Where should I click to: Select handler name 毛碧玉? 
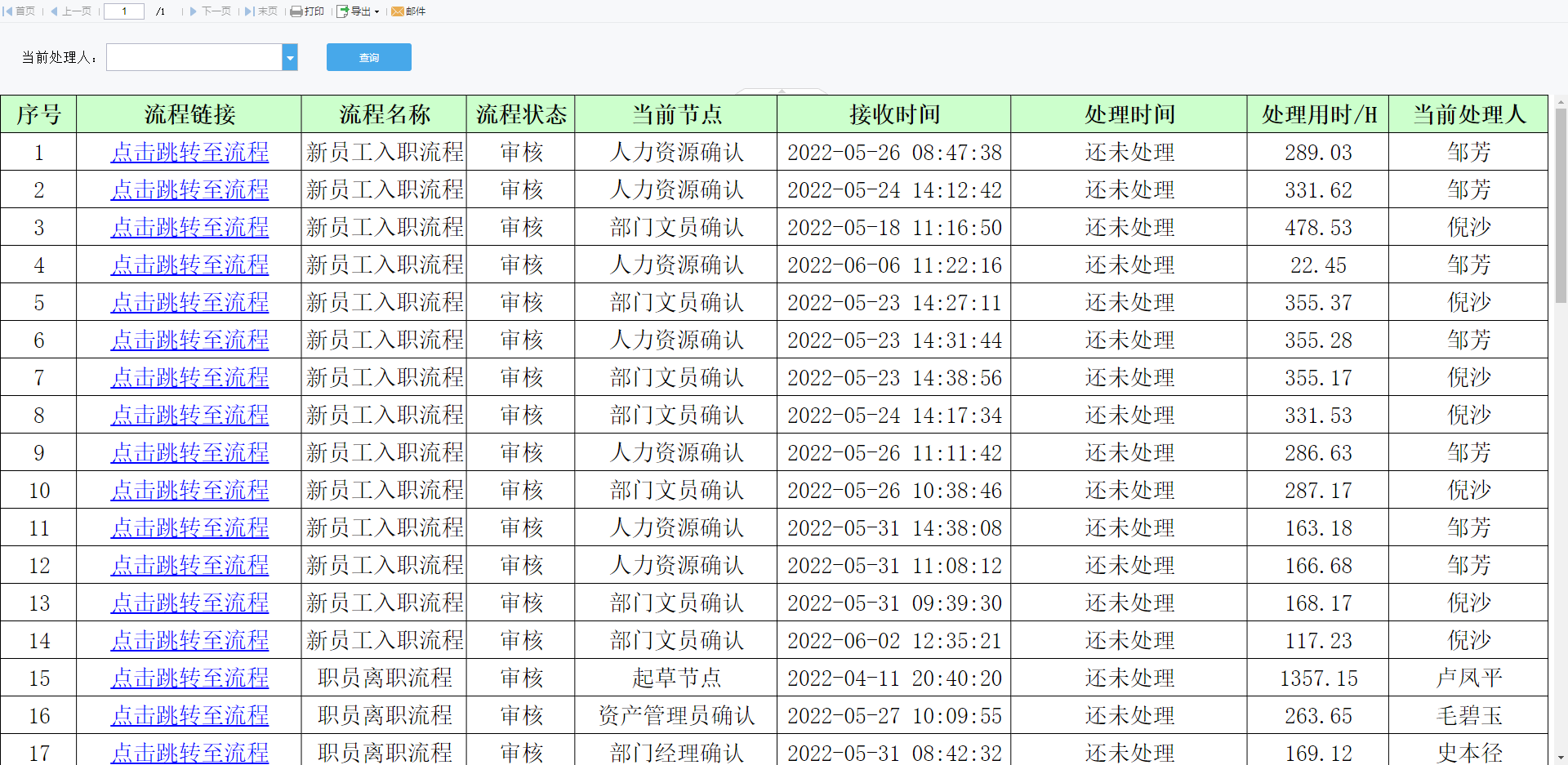pyautogui.click(x=1469, y=715)
